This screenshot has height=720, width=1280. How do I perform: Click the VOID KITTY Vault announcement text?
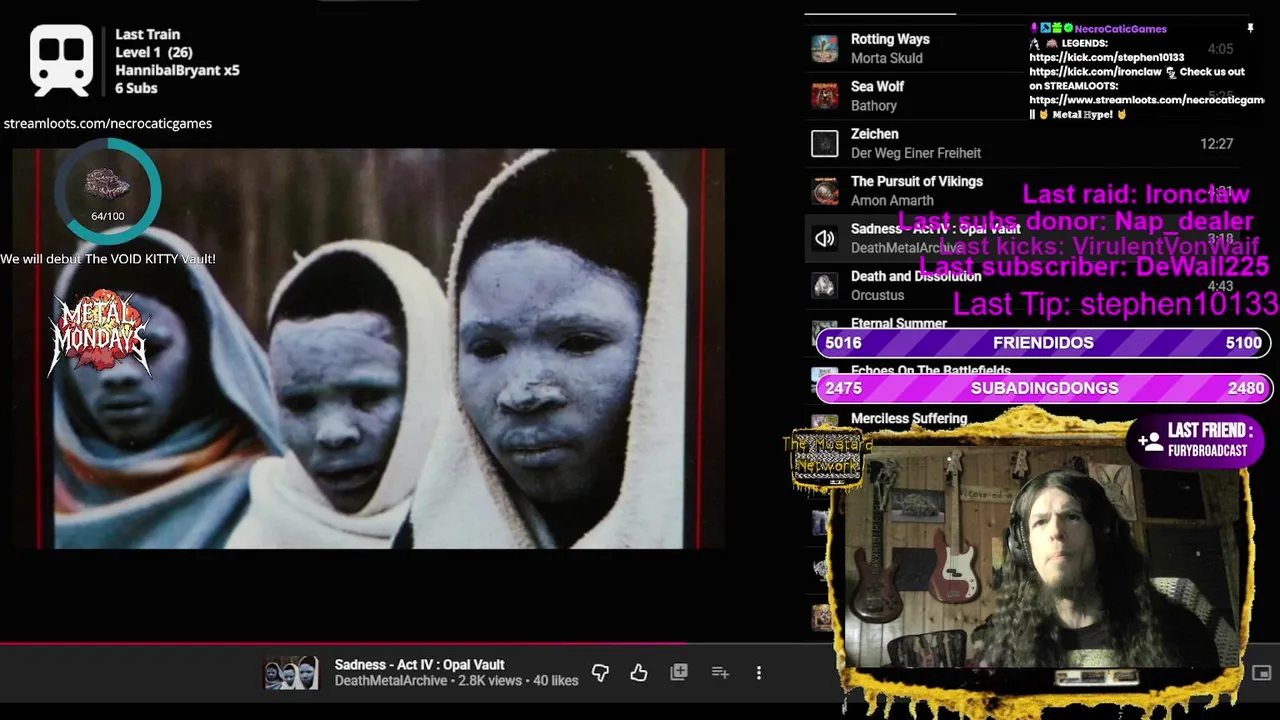pos(108,259)
